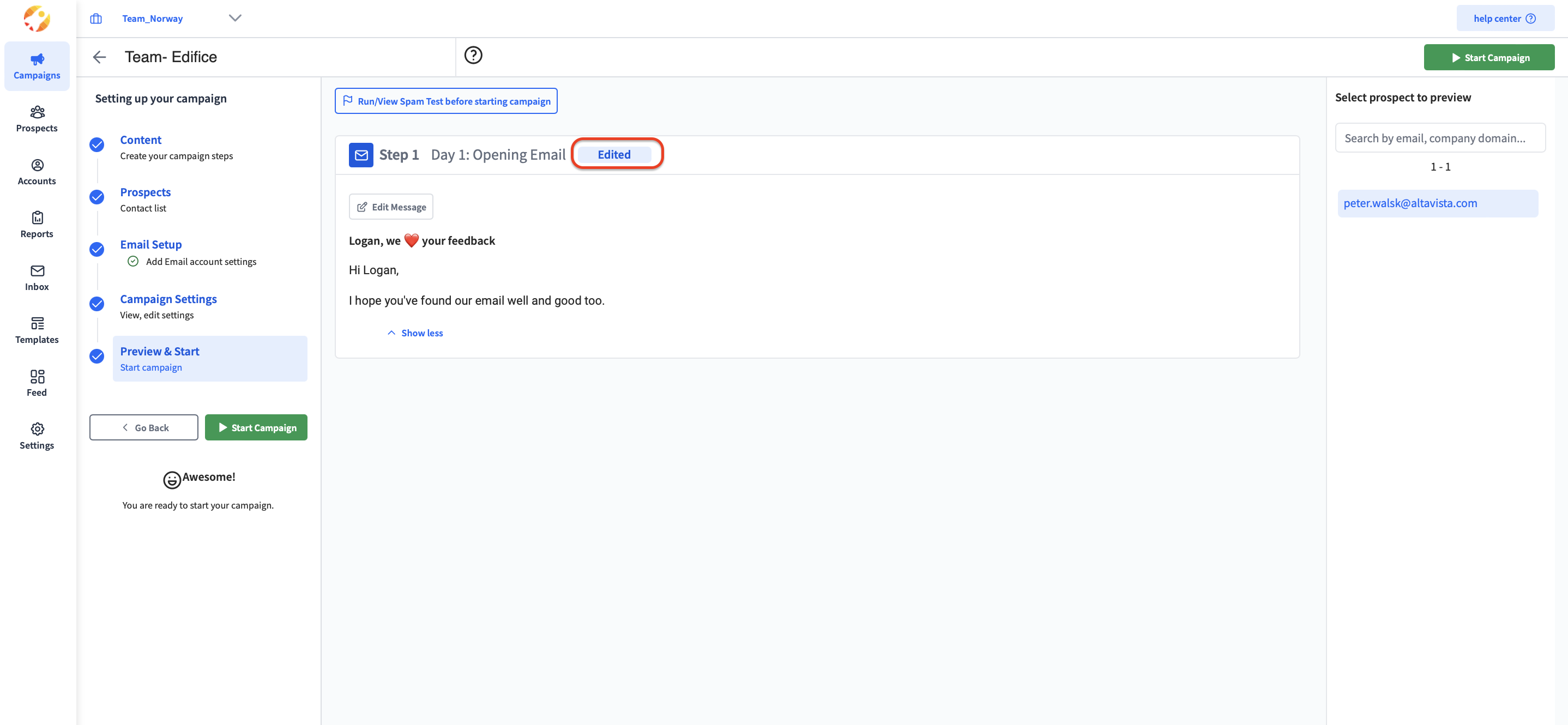Select the Prospects setup step
The height and width of the screenshot is (725, 1568).
pyautogui.click(x=146, y=192)
